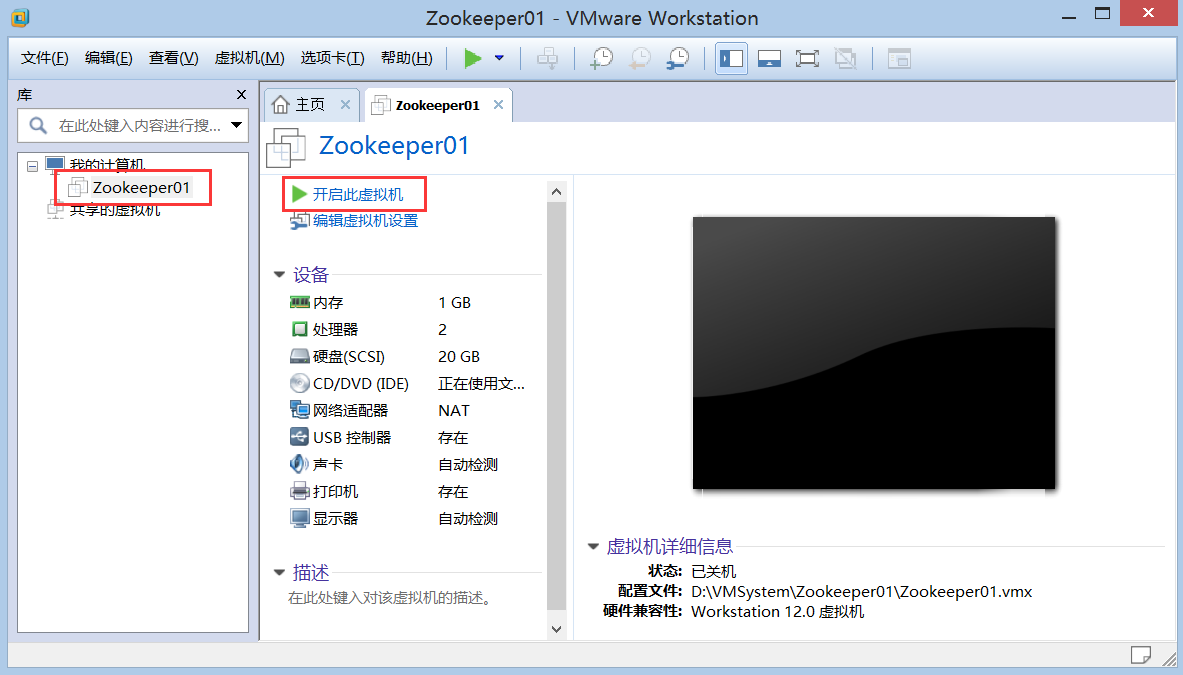Close the 主页 tab

[346, 105]
